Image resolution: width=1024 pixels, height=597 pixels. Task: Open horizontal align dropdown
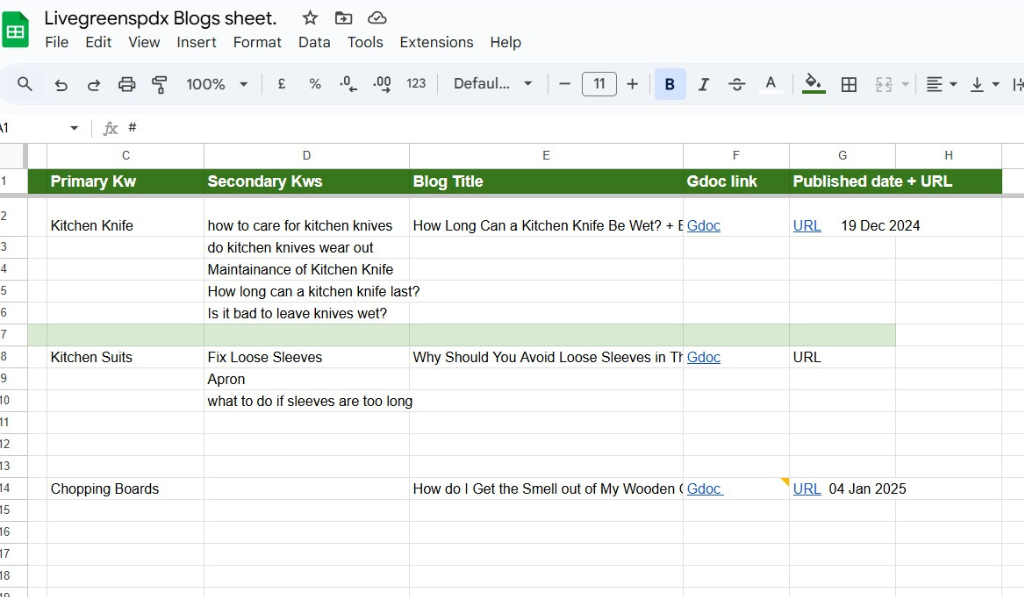941,84
